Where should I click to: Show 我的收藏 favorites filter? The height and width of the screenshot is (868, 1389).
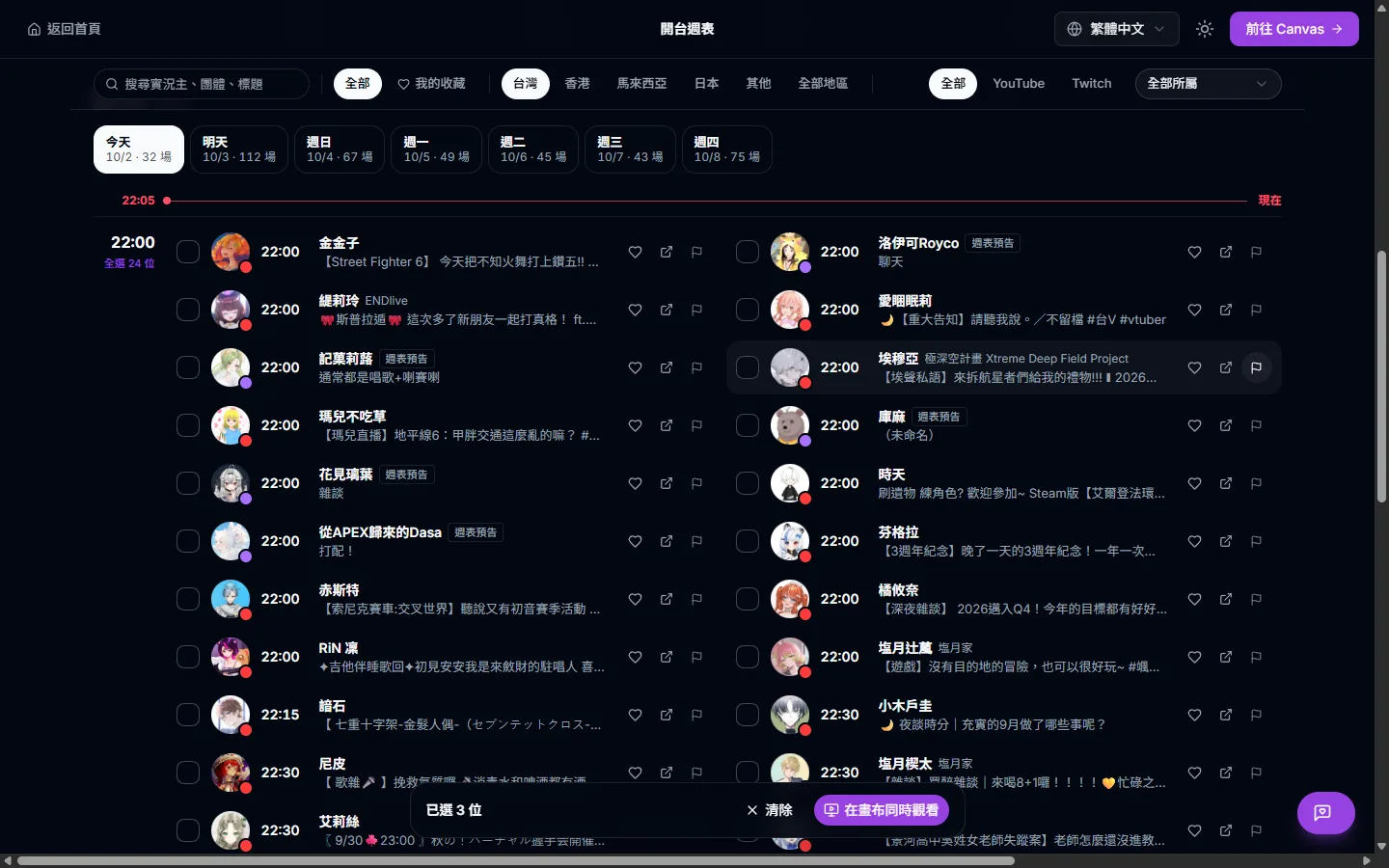[x=432, y=84]
